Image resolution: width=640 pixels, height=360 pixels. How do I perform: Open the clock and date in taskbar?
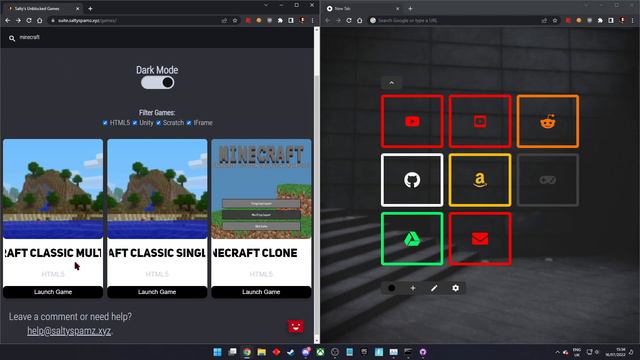616,352
